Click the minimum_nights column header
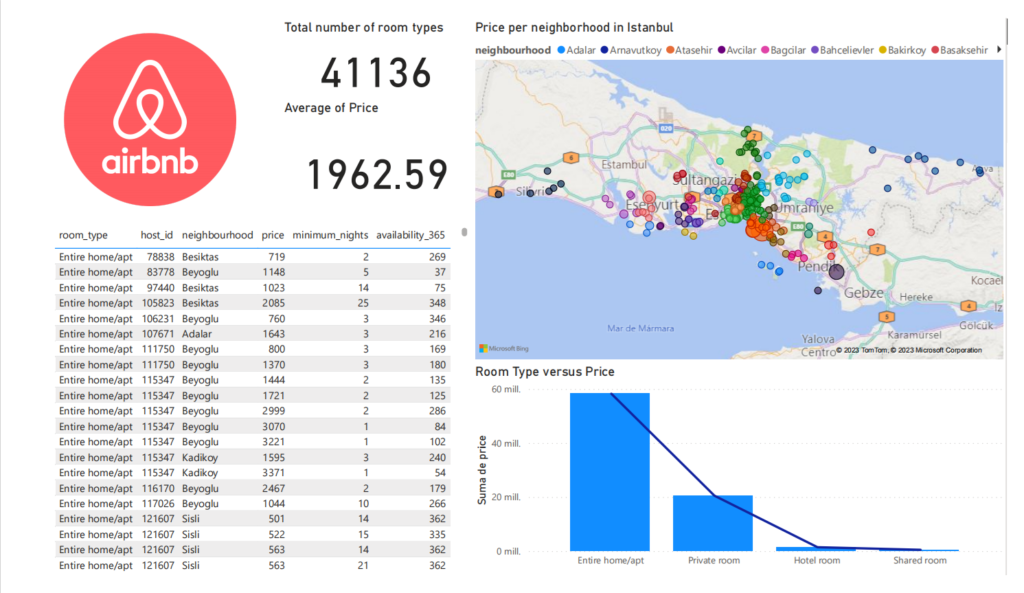 tap(329, 235)
